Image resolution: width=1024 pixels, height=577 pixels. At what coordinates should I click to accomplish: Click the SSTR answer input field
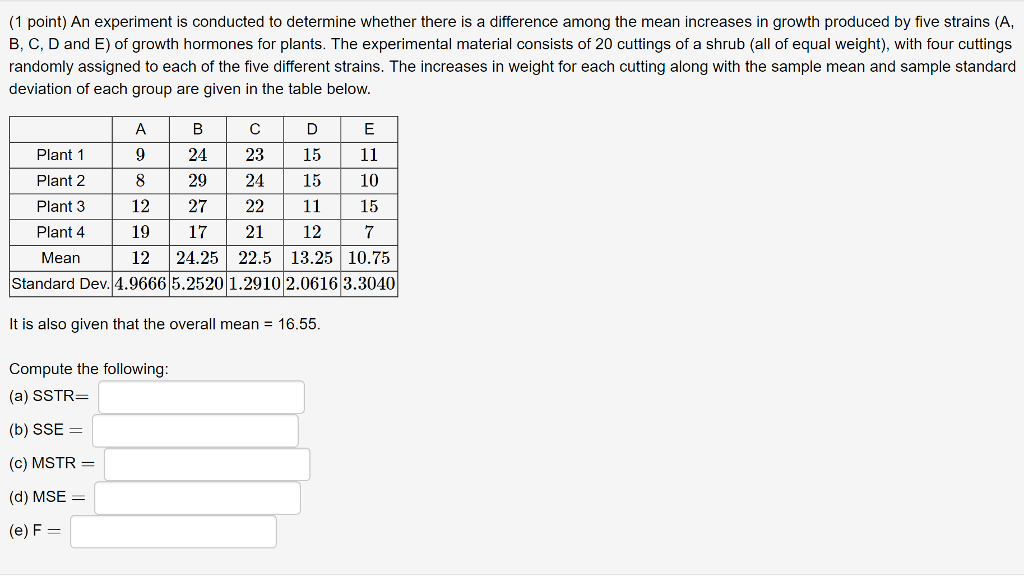click(200, 397)
